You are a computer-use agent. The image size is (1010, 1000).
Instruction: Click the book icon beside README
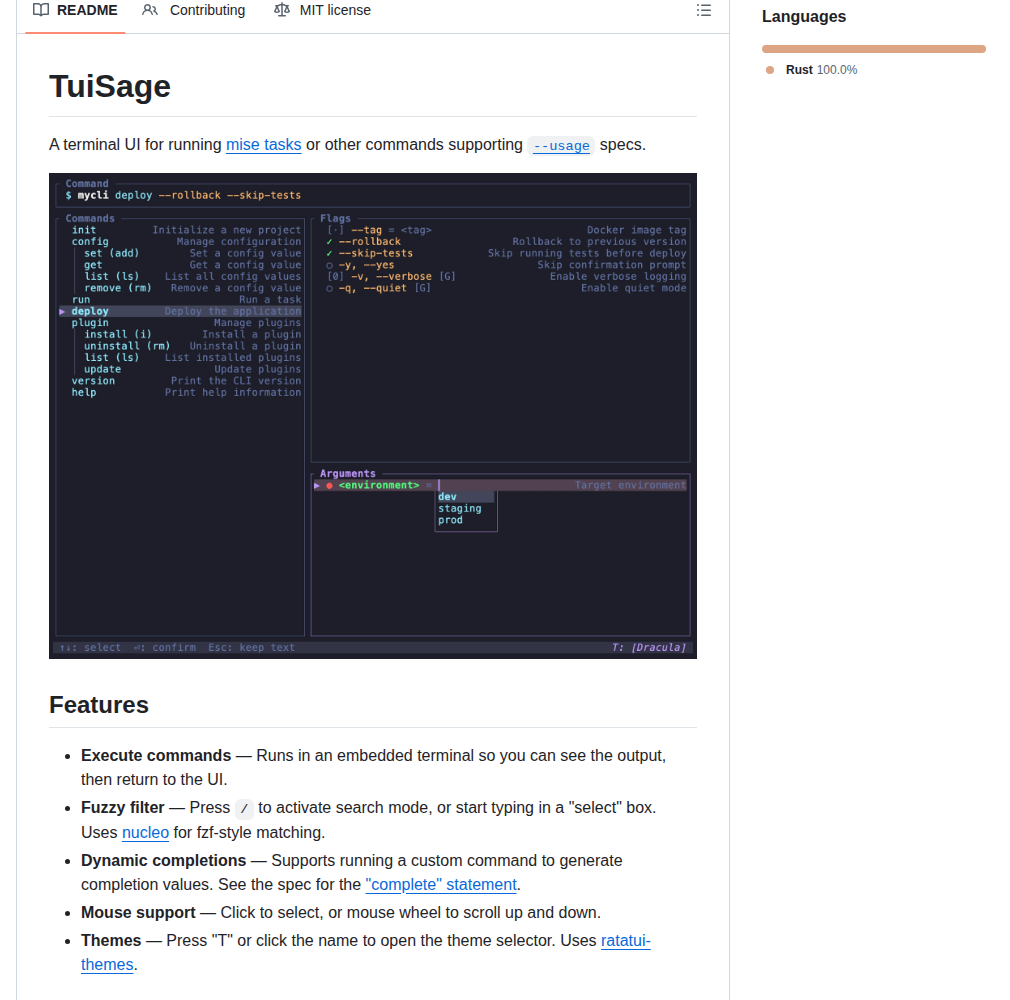pos(39,10)
